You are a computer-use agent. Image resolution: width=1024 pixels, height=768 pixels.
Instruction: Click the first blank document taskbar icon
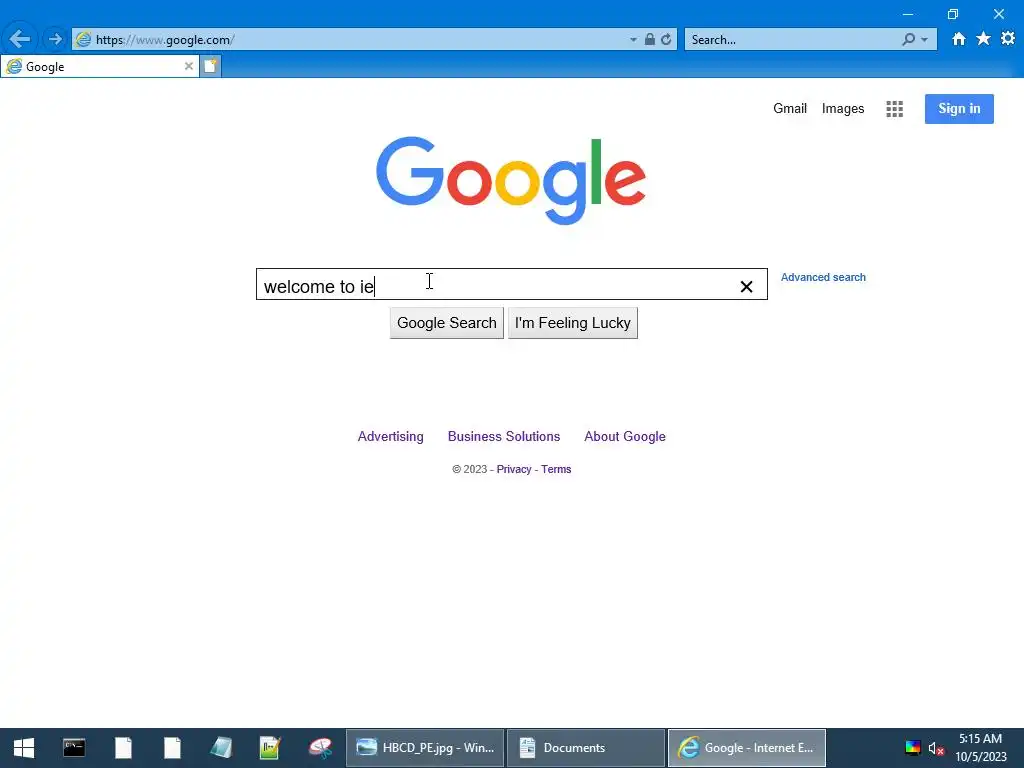(x=123, y=748)
